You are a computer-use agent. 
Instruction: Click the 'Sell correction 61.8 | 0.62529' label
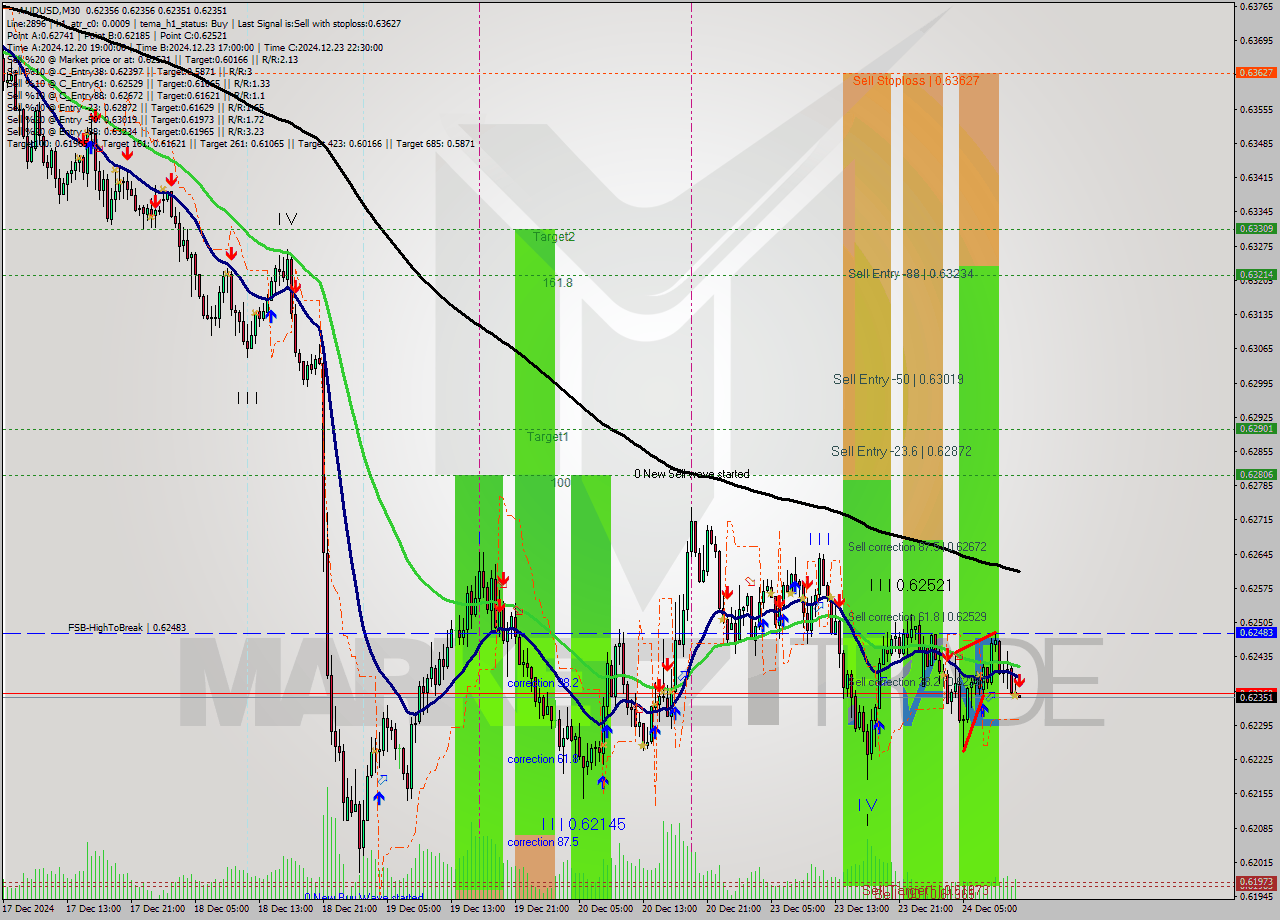click(x=917, y=617)
